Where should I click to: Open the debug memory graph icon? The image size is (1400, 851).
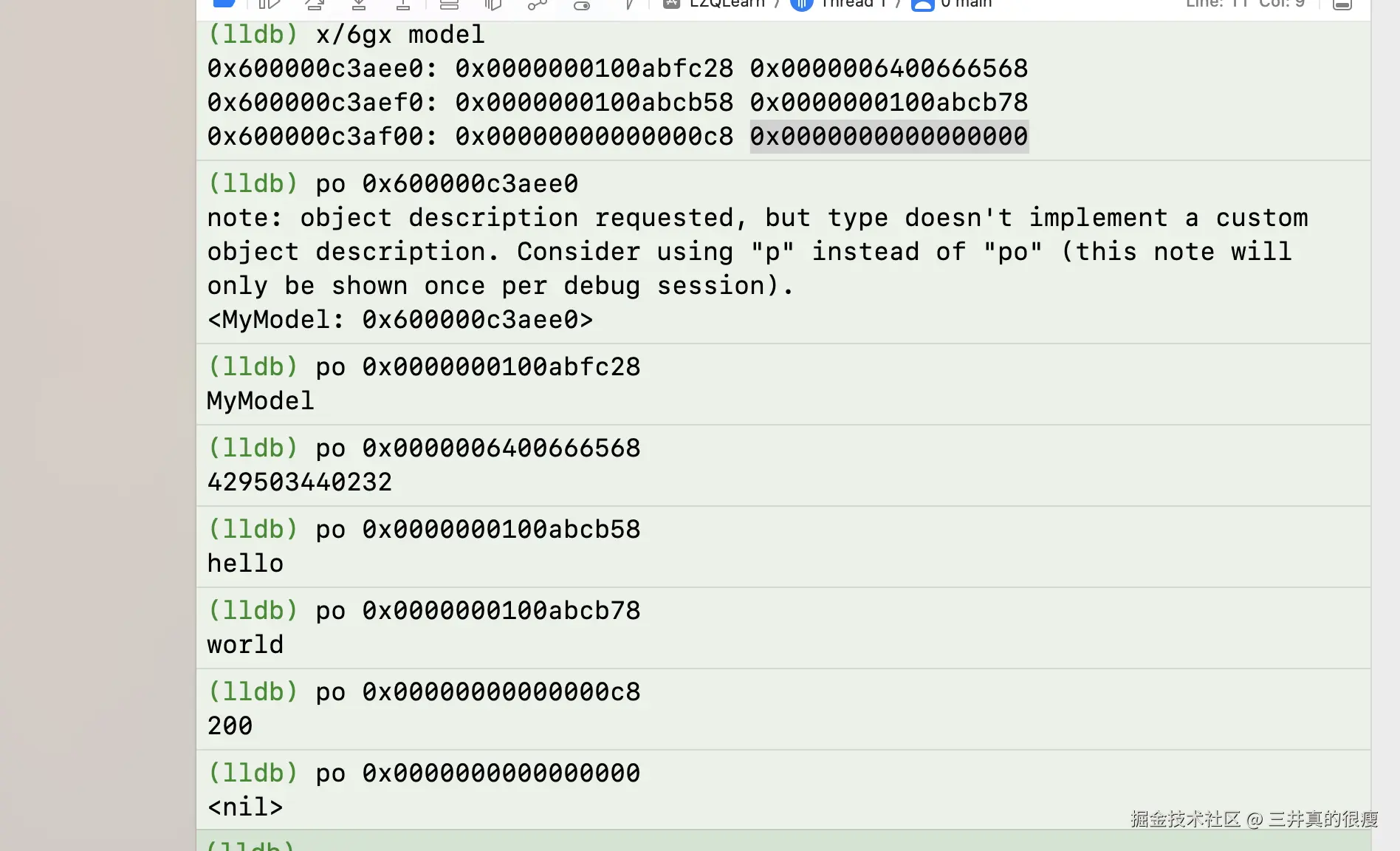[537, 4]
